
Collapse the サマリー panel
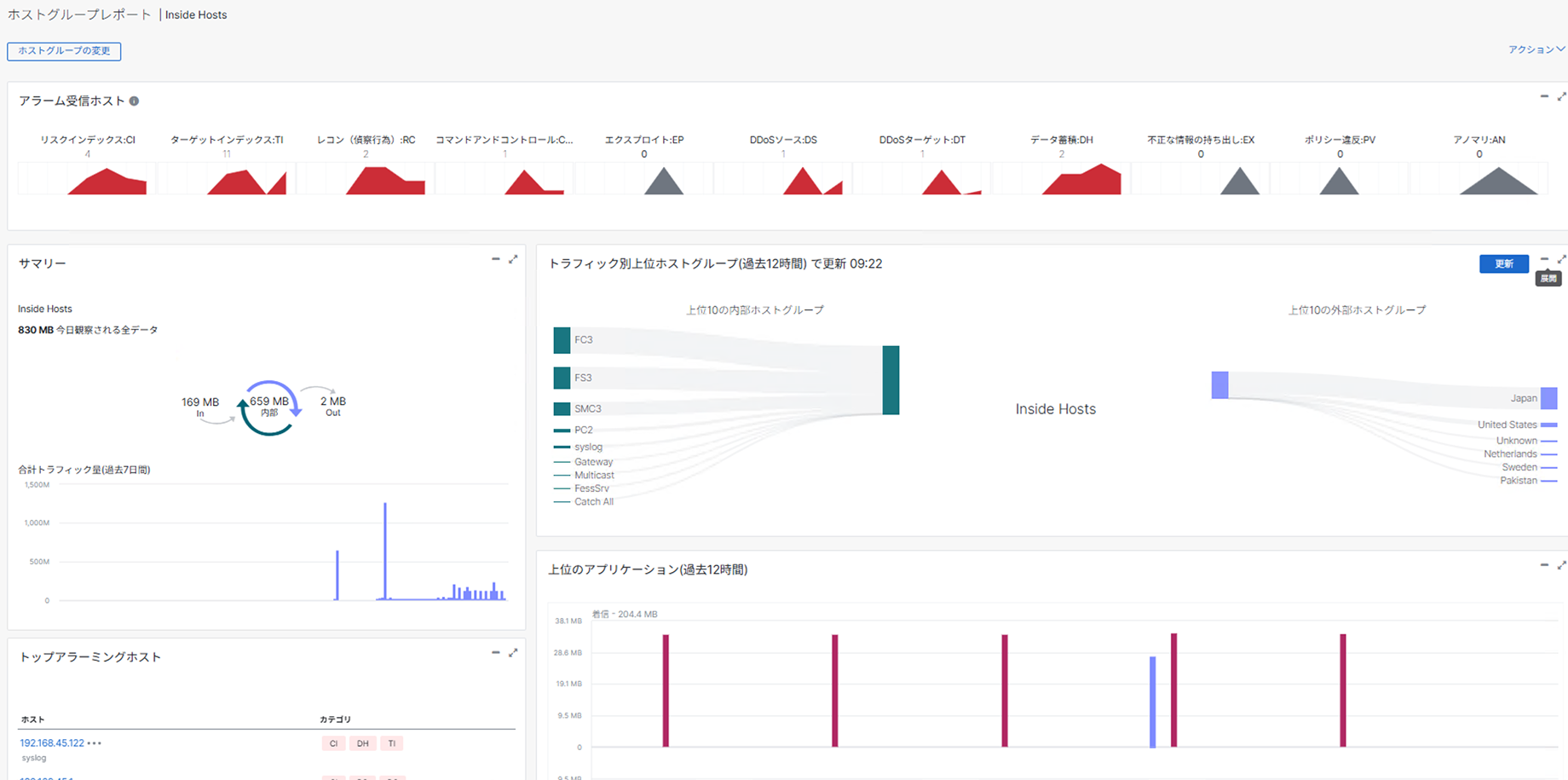point(496,259)
